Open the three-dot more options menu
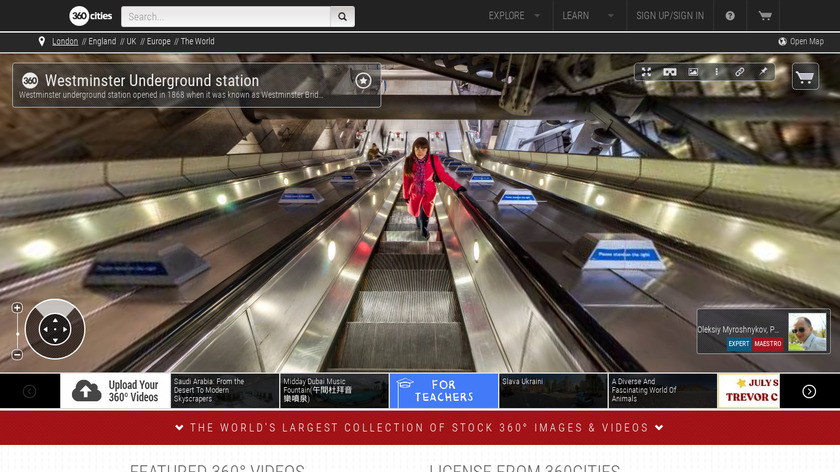Screen dimensions: 840x472 (716, 72)
